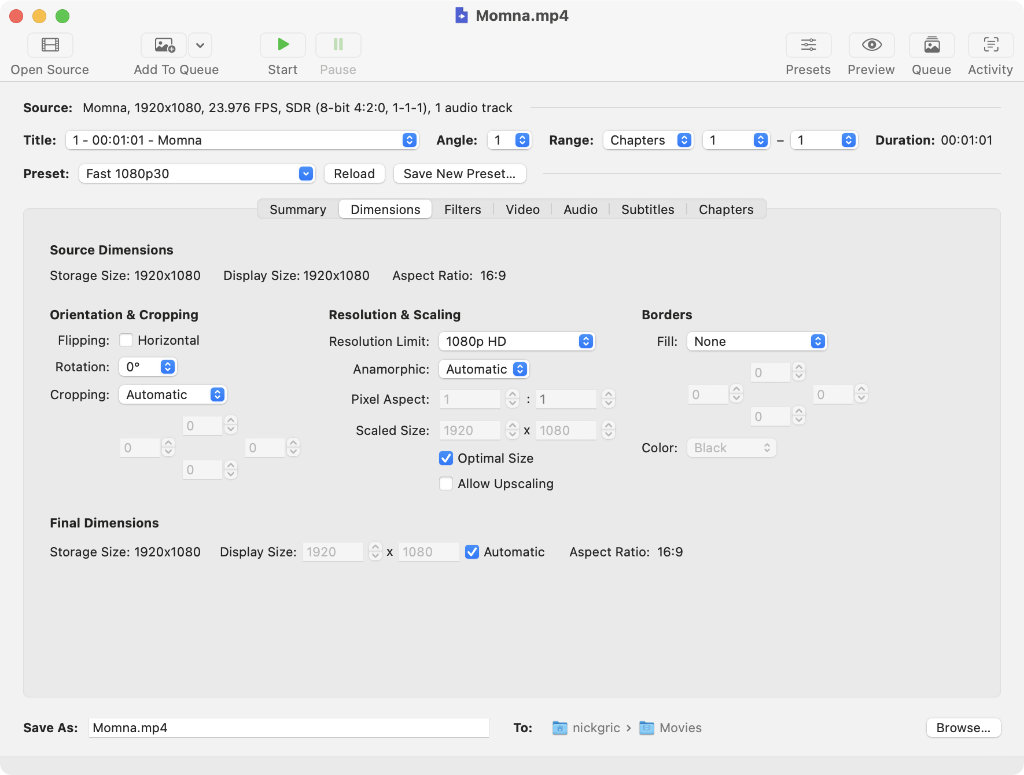Expand the Preset dropdown showing Fast 1080p30
The width and height of the screenshot is (1024, 775).
197,174
